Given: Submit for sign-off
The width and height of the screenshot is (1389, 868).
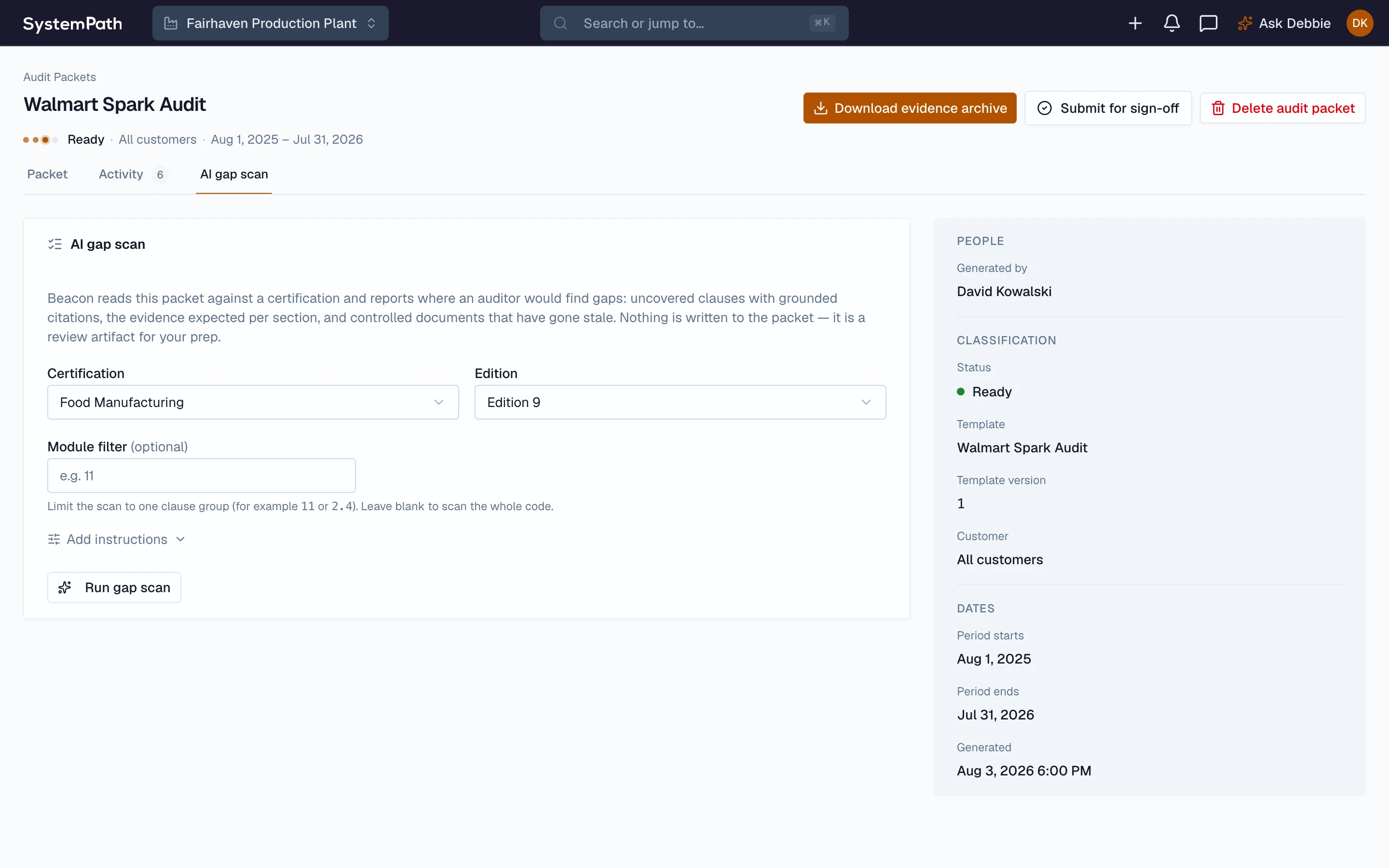Looking at the screenshot, I should pos(1108,108).
